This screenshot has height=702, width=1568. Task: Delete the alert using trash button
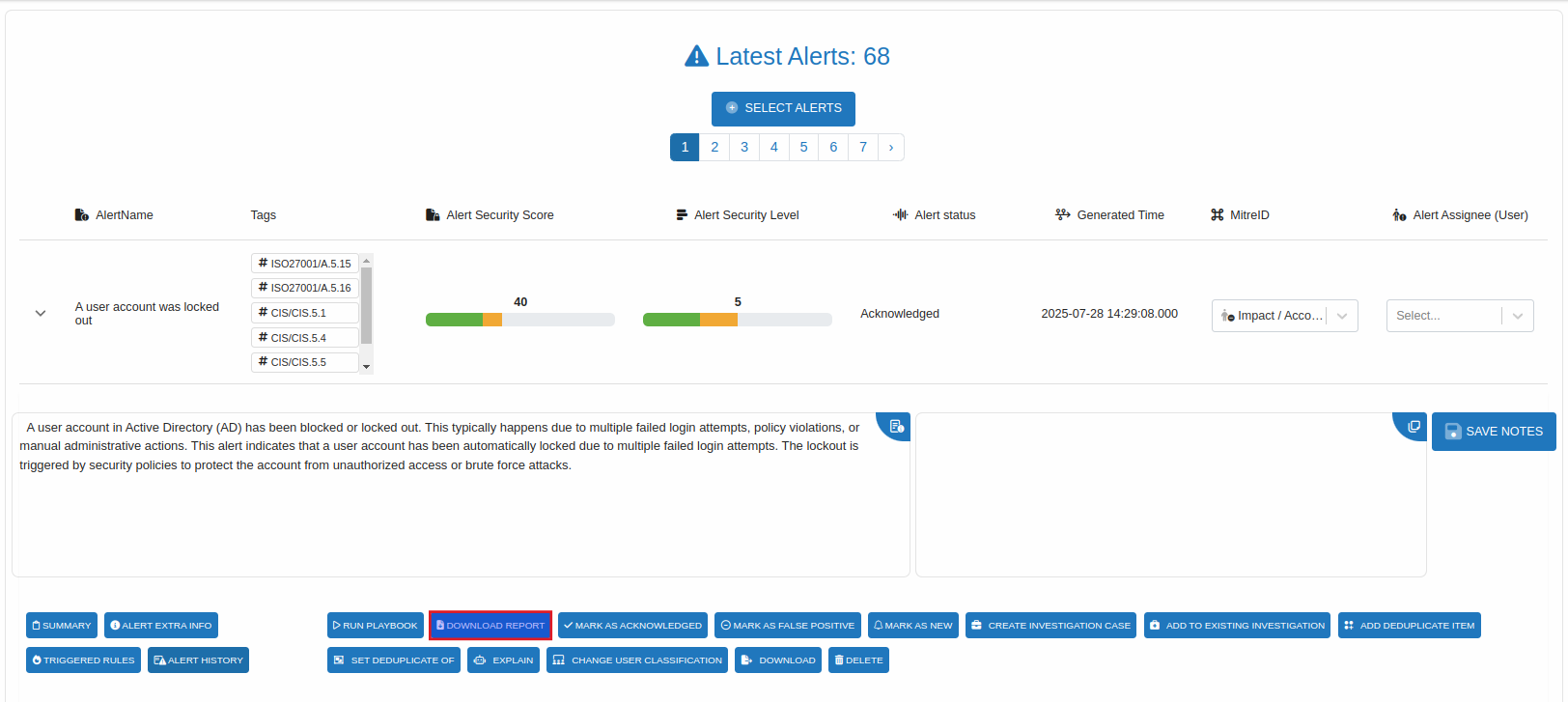(858, 660)
